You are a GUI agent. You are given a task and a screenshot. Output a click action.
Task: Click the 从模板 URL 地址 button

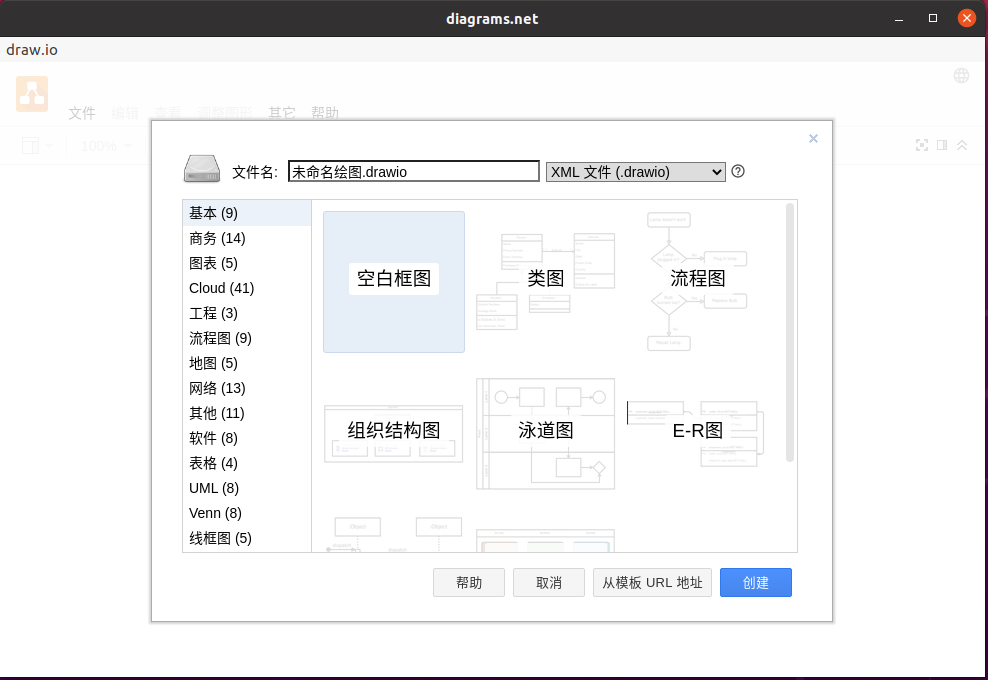pyautogui.click(x=652, y=582)
